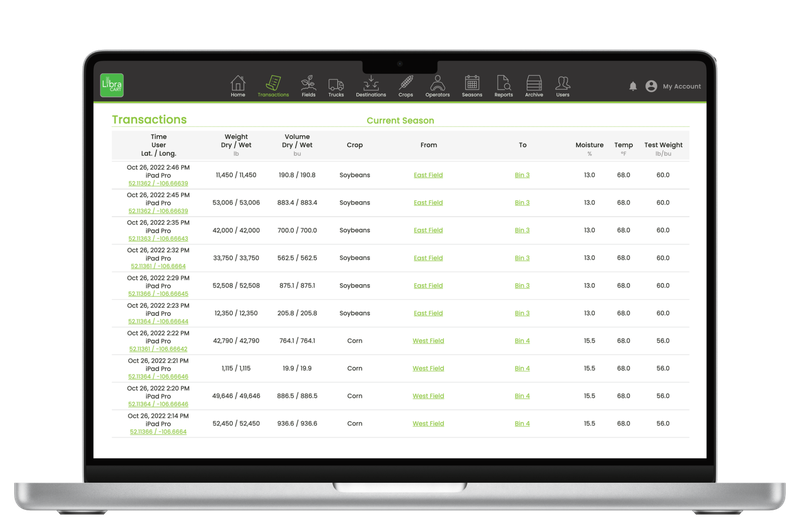Open Bin 3 link in 2:23 PM row
Screen dimensions: 800x519
coord(522,313)
